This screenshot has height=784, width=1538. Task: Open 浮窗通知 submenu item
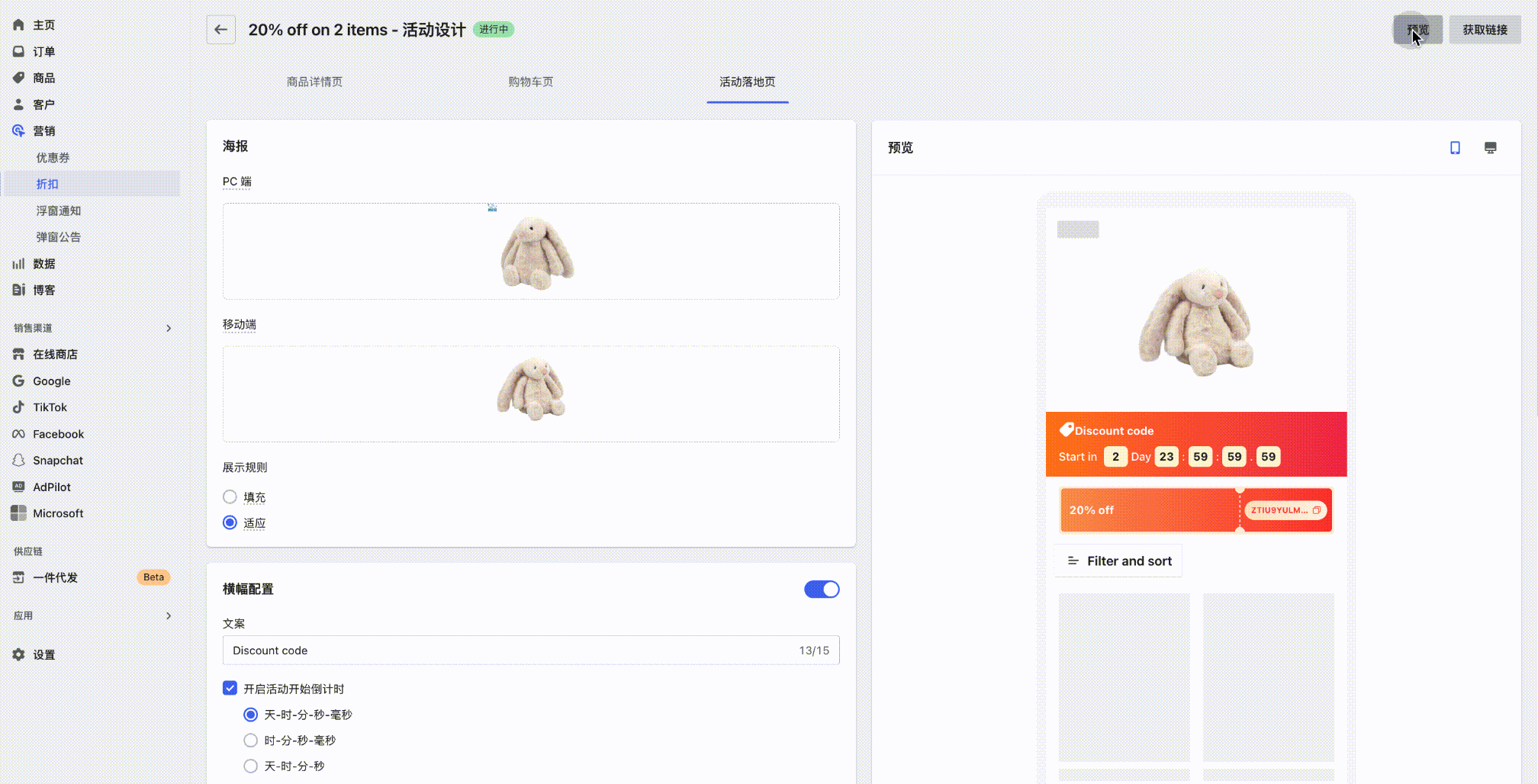point(59,210)
